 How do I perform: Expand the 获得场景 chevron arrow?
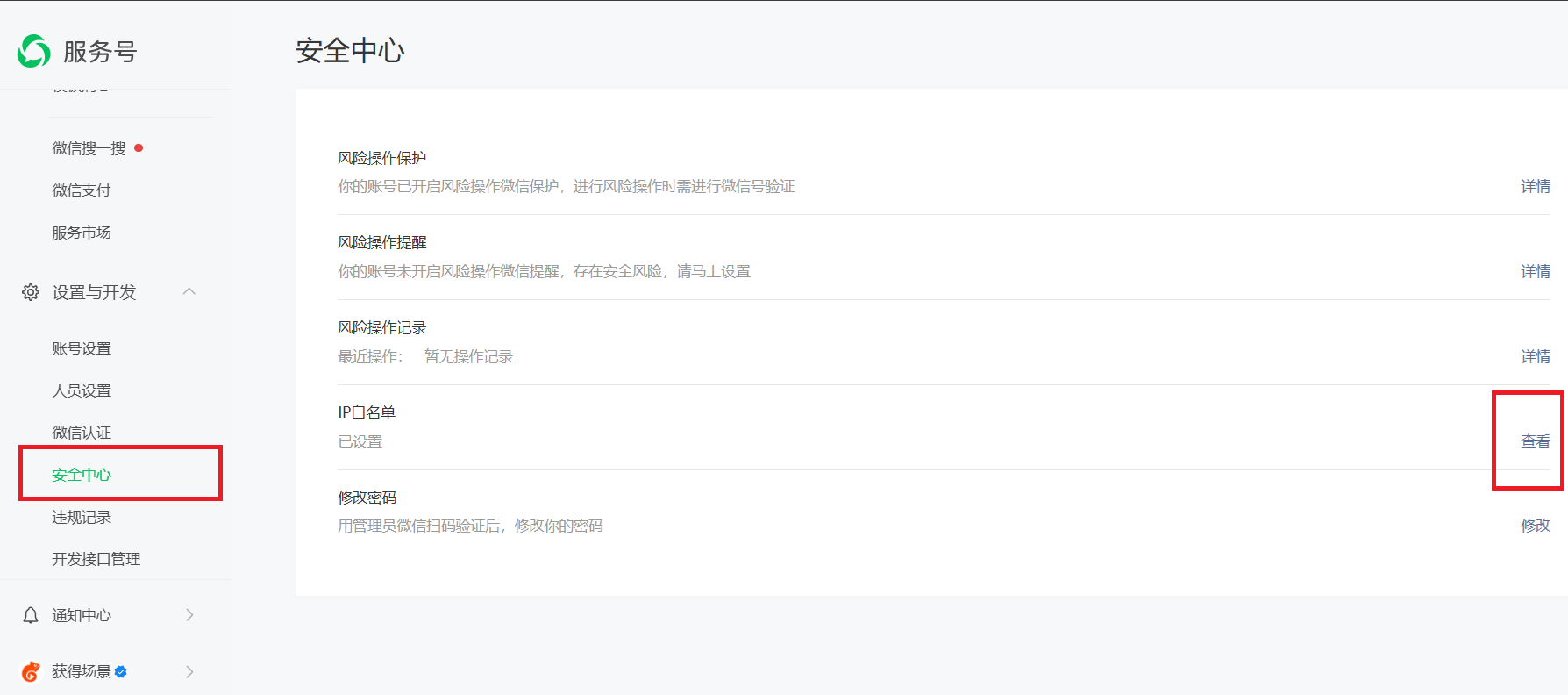[x=189, y=671]
